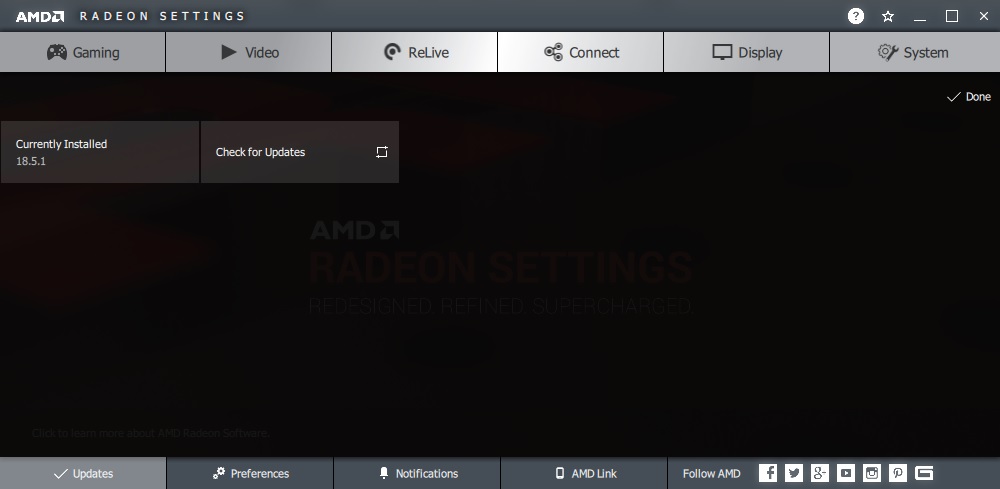The width and height of the screenshot is (1000, 489).
Task: Open the Currently Installed 18.5.1 tile
Action: pos(100,152)
